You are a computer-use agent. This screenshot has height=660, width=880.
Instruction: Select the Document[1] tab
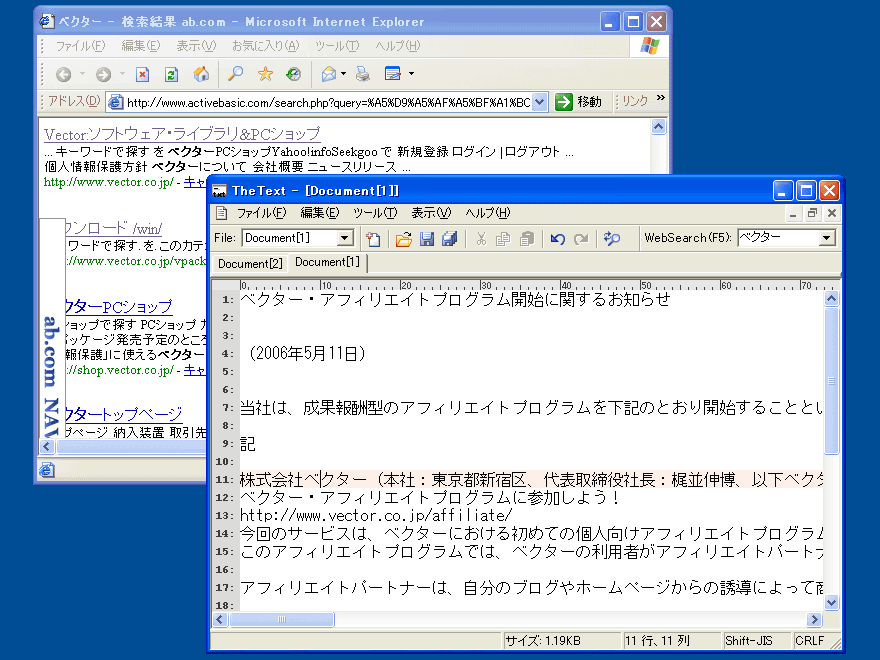click(x=327, y=262)
